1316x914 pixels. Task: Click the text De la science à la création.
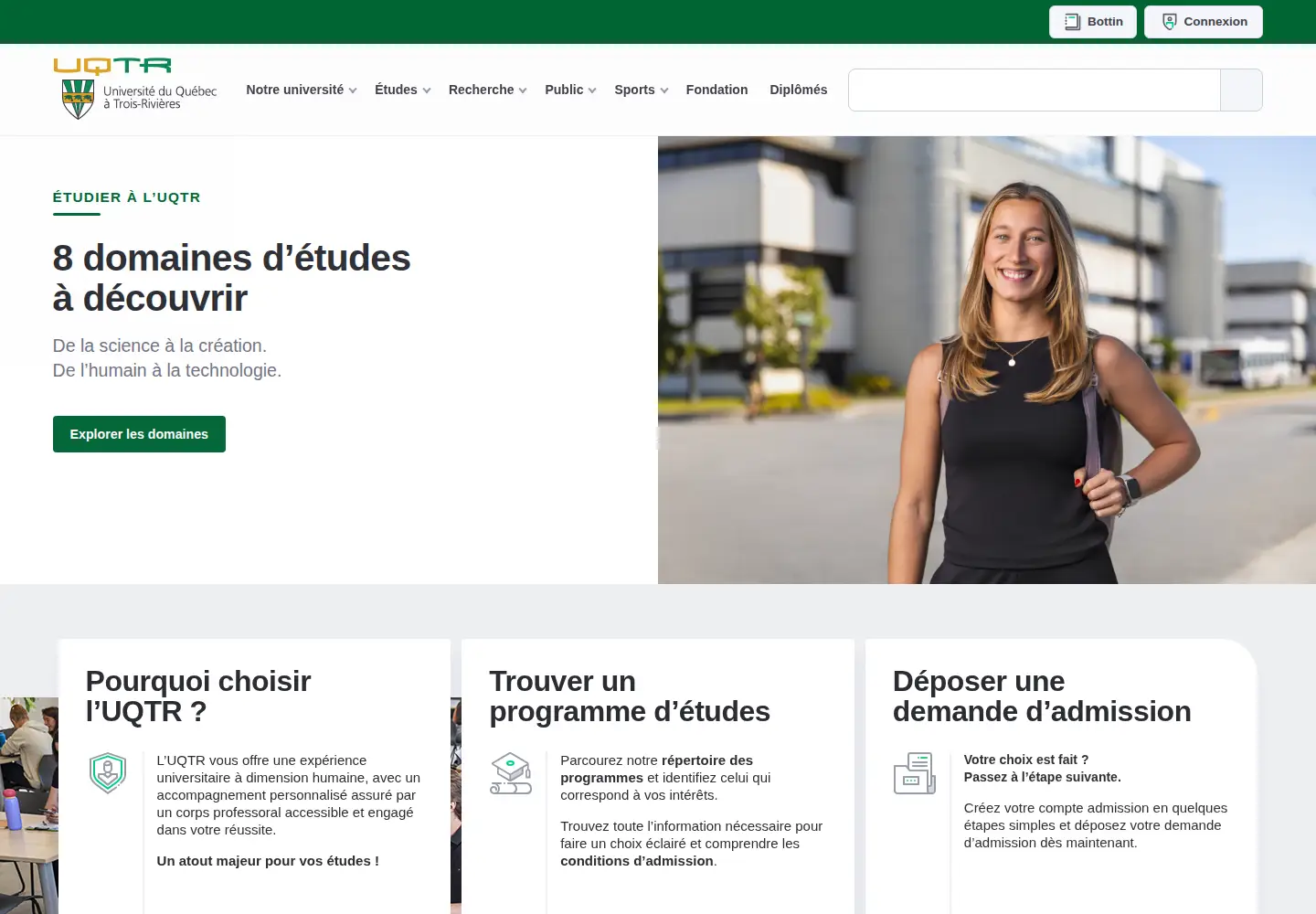pyautogui.click(x=160, y=345)
